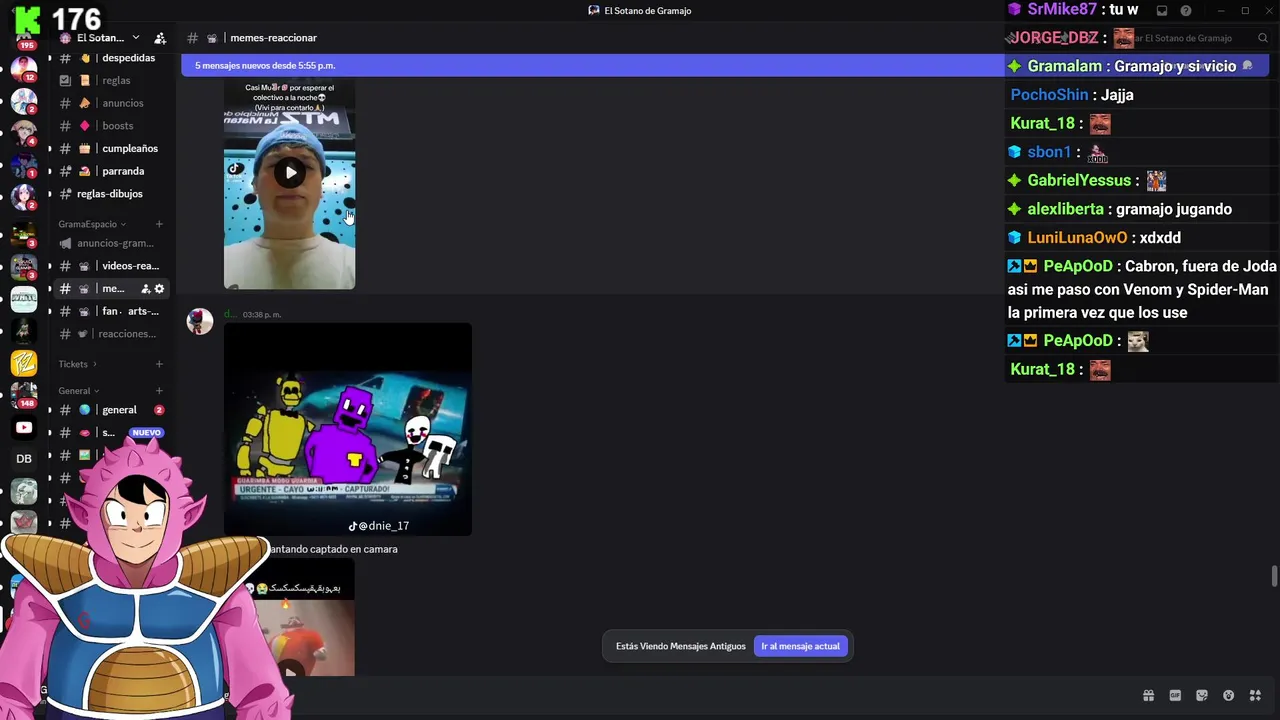Click GabrielYessus username in chat overlay
This screenshot has height=720, width=1280.
pyautogui.click(x=1079, y=181)
